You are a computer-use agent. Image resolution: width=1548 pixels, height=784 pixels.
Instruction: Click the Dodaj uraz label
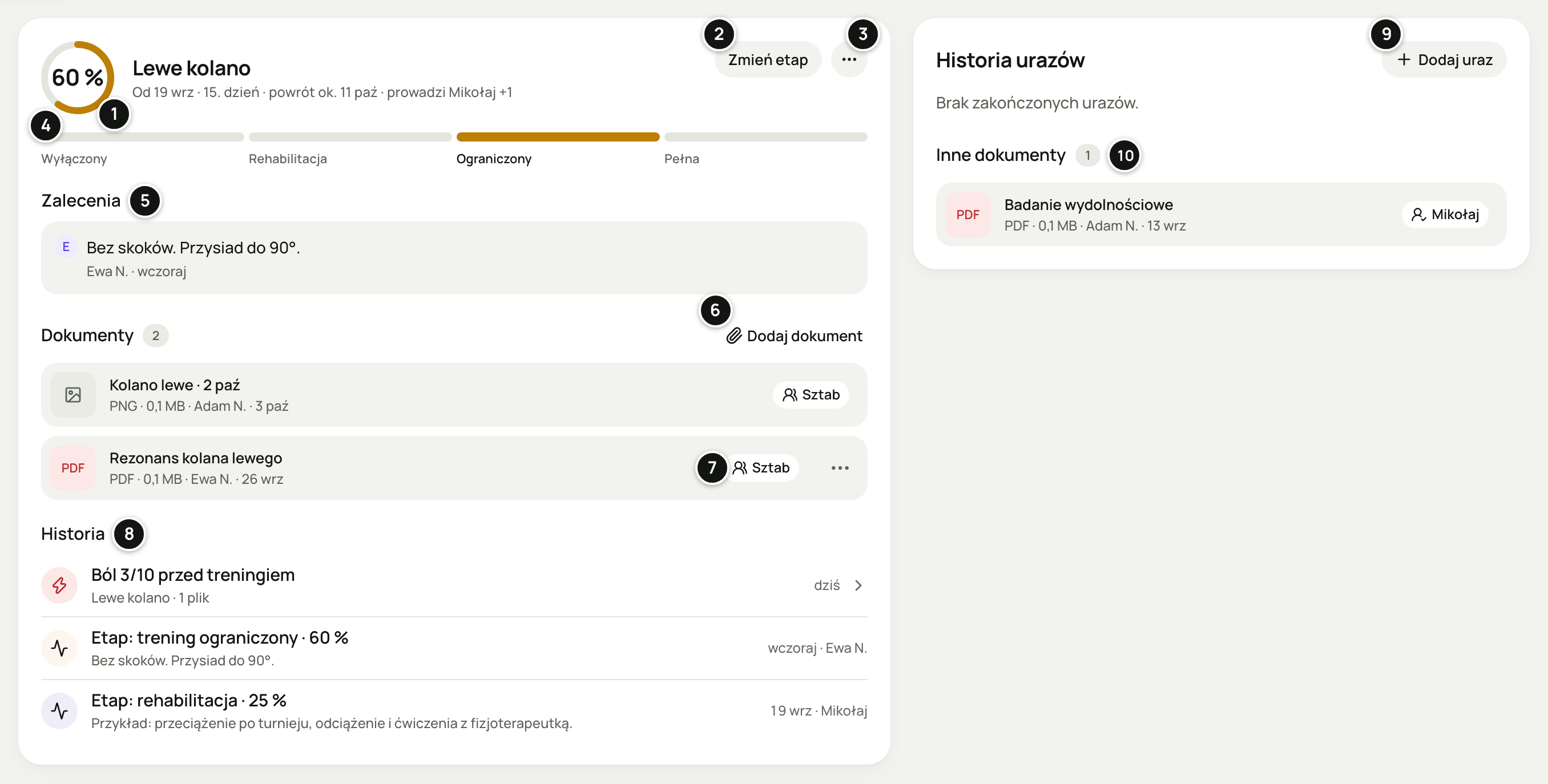(1455, 59)
